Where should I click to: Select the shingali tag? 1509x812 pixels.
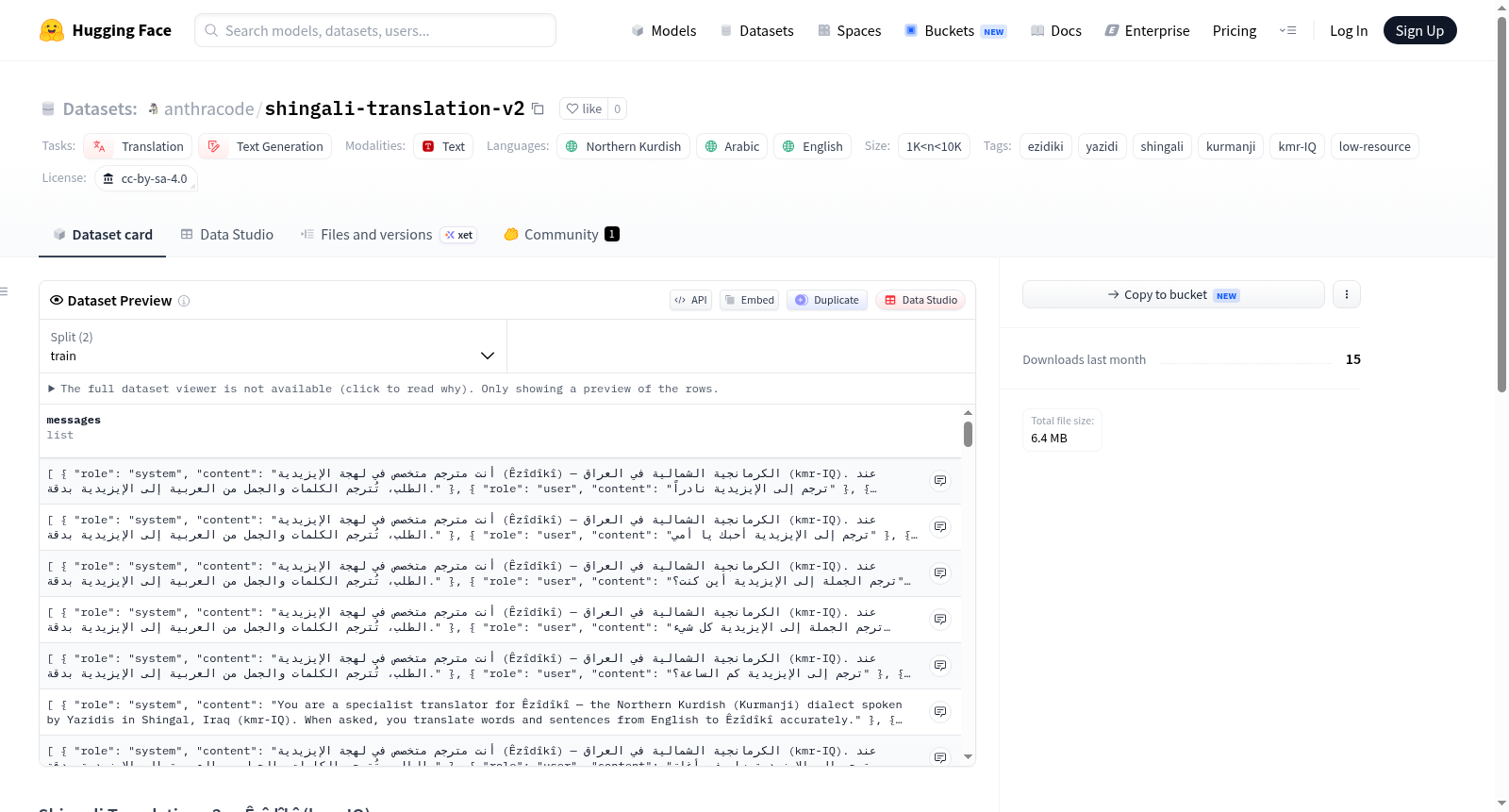(1162, 146)
